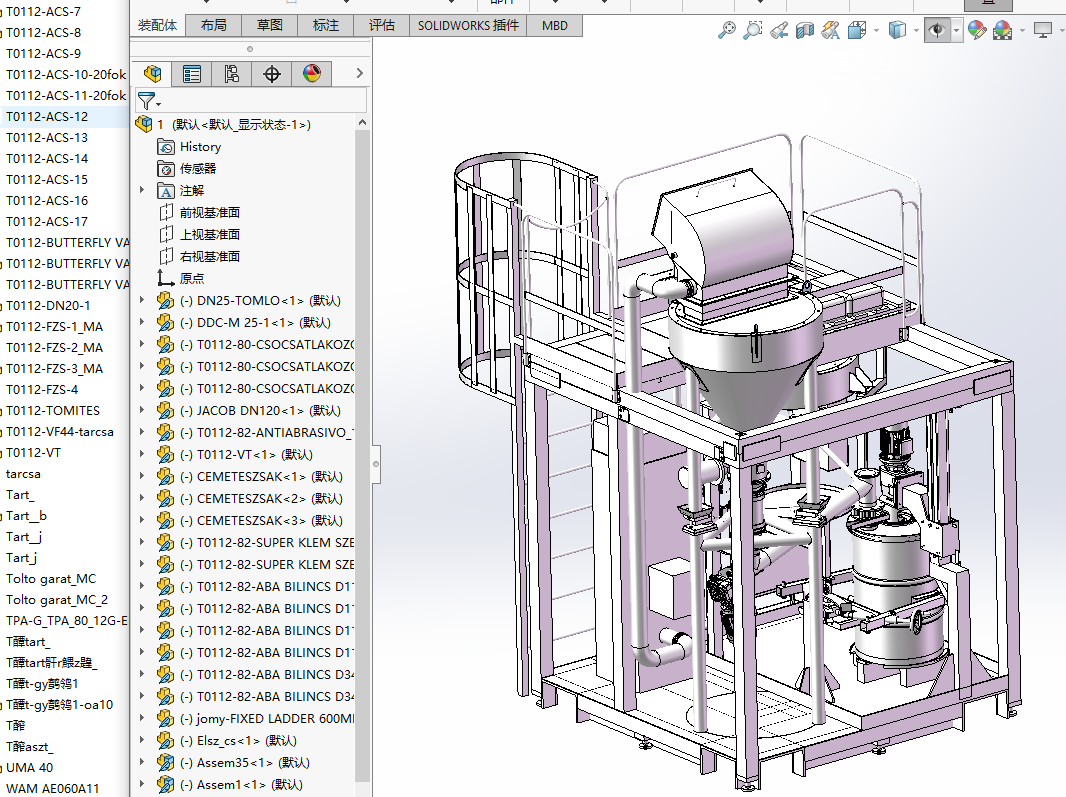Expand the DN25-TOMLO<1> tree node
Image resolution: width=1066 pixels, height=797 pixels.
[x=141, y=300]
